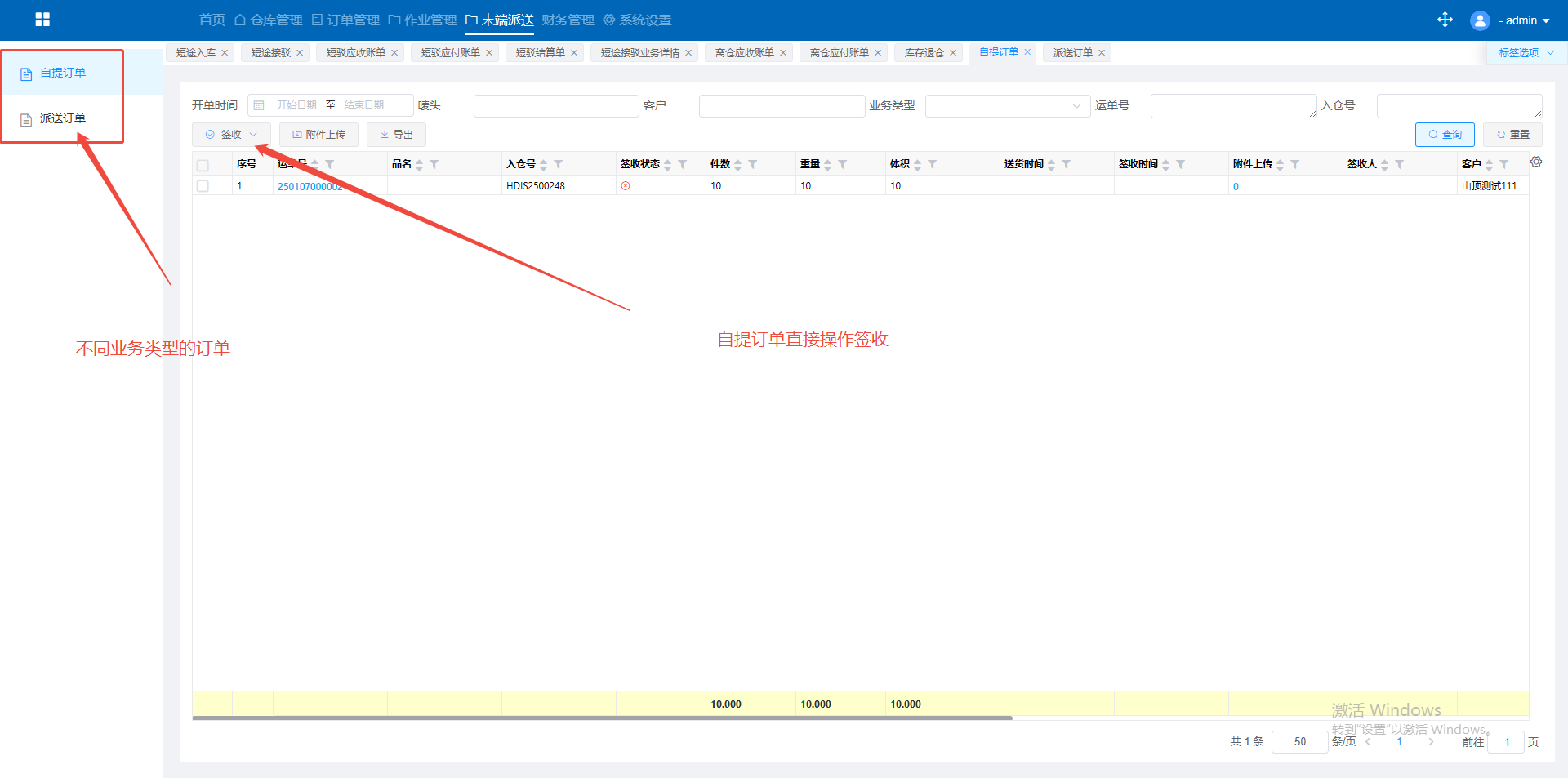Viewport: 1568px width, 778px height.
Task: Click filter icon on 签收状态 column
Action: pos(683,165)
